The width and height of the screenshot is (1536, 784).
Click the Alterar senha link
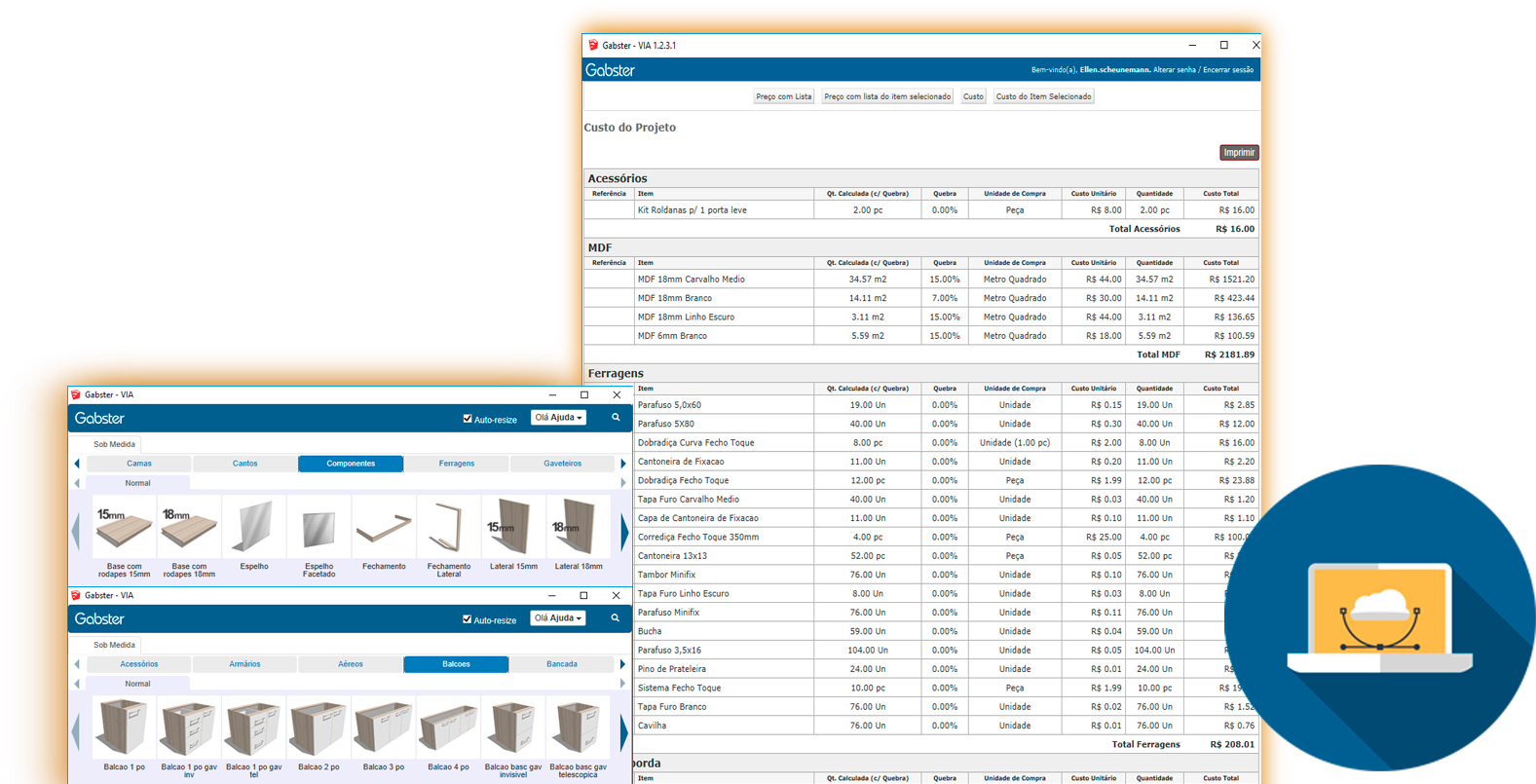pyautogui.click(x=1175, y=70)
